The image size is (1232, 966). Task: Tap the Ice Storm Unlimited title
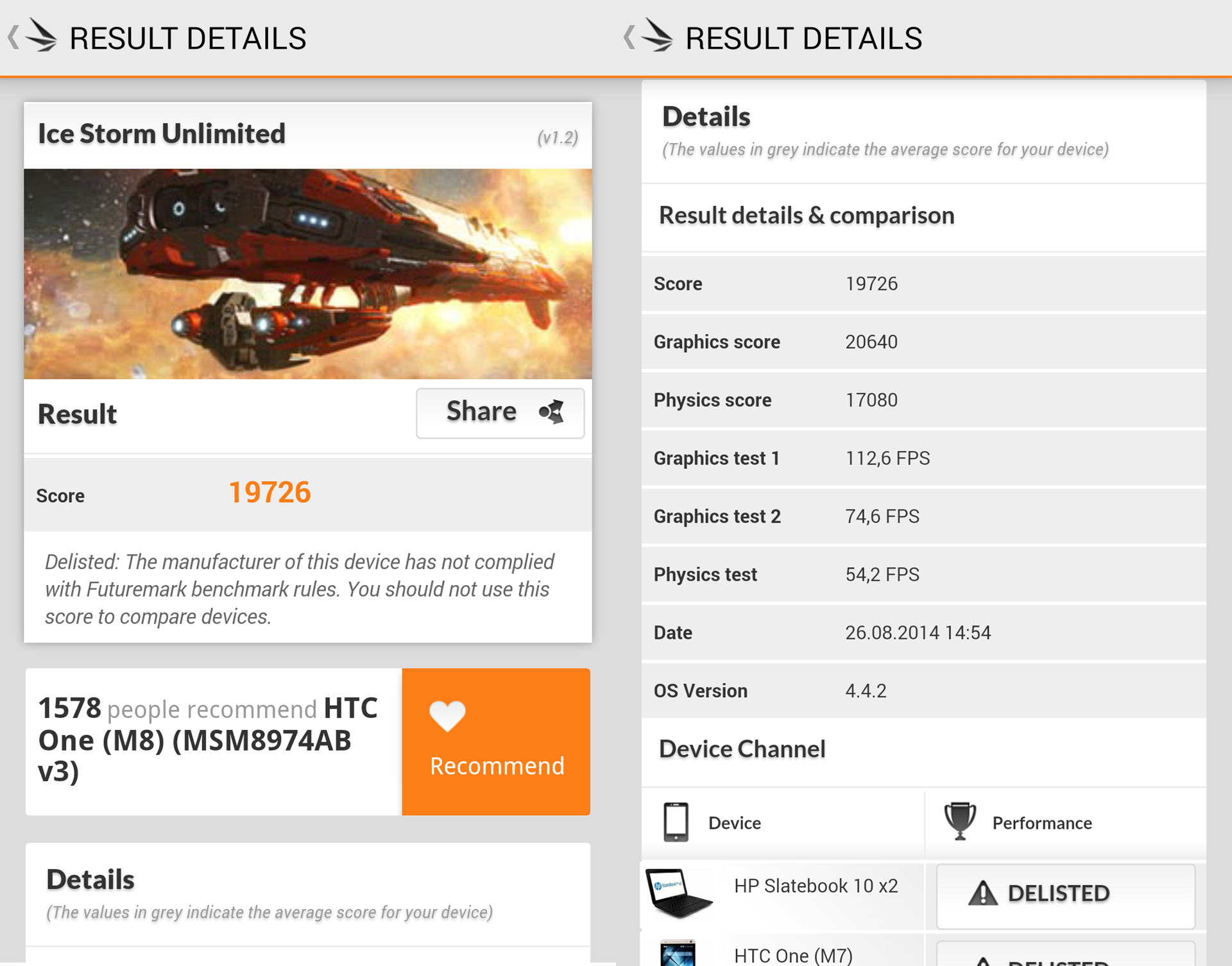point(162,134)
